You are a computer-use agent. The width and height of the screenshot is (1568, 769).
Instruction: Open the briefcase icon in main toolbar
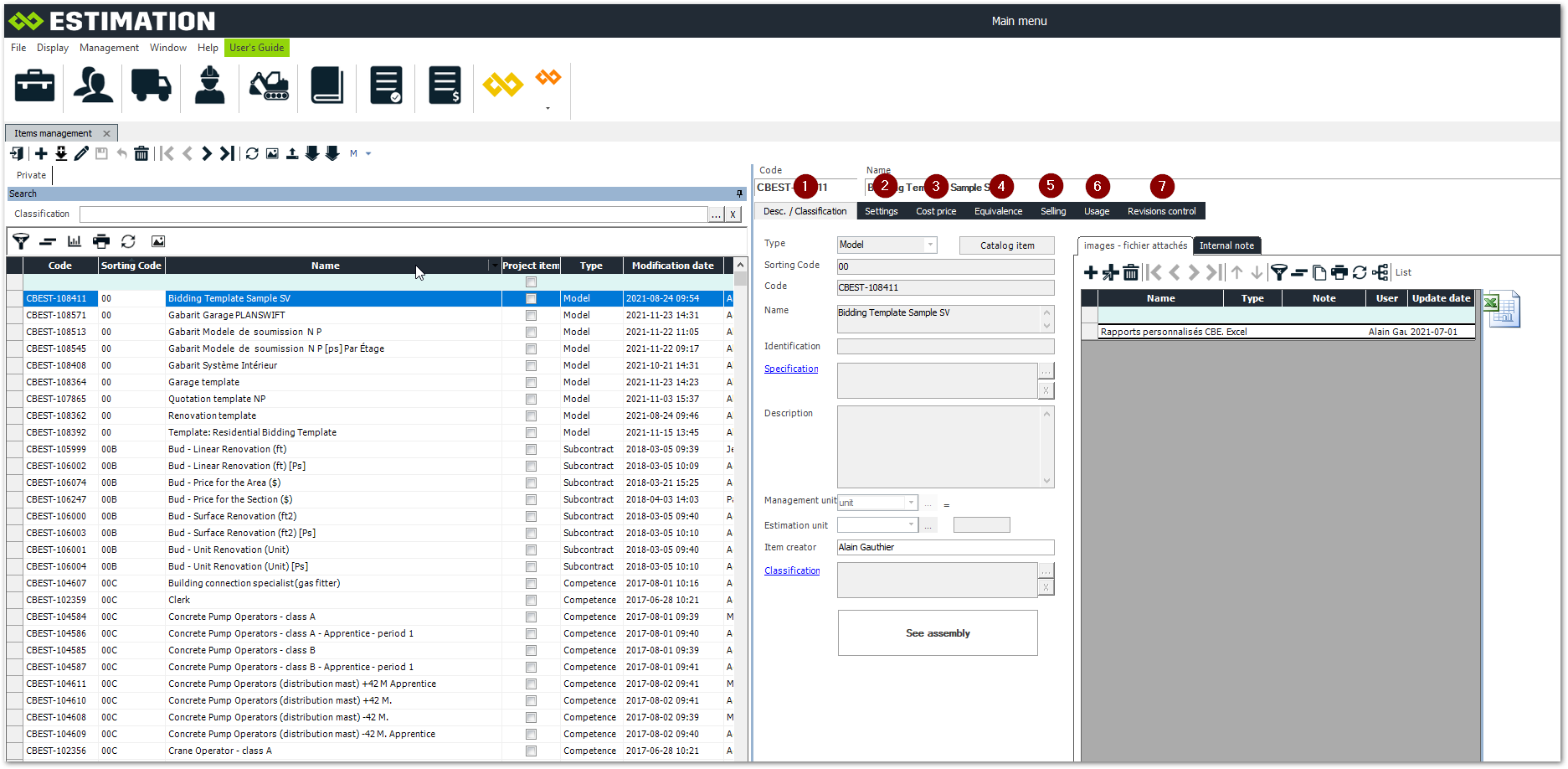(34, 85)
